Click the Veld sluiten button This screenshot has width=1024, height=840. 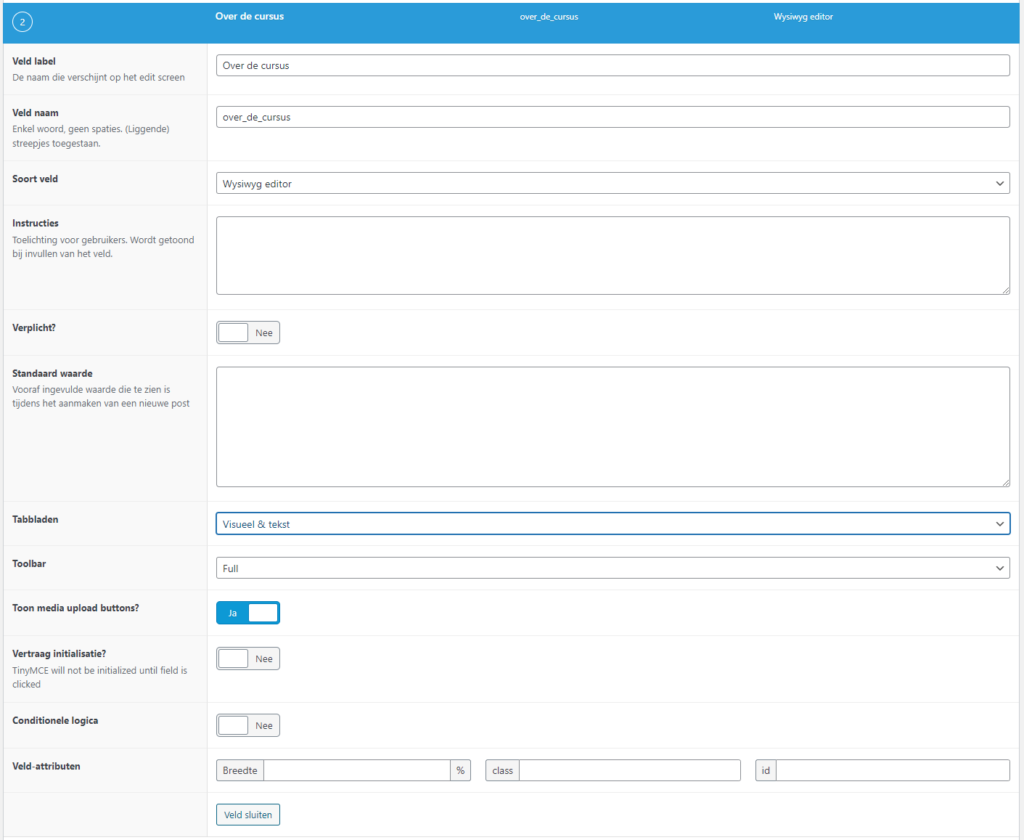point(248,815)
